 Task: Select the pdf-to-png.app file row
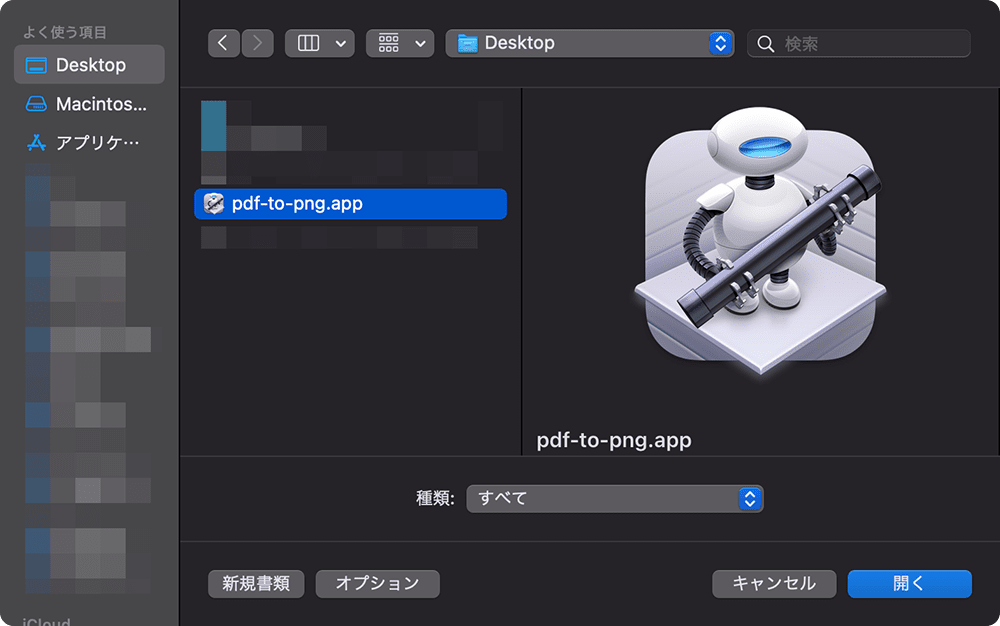(350, 204)
